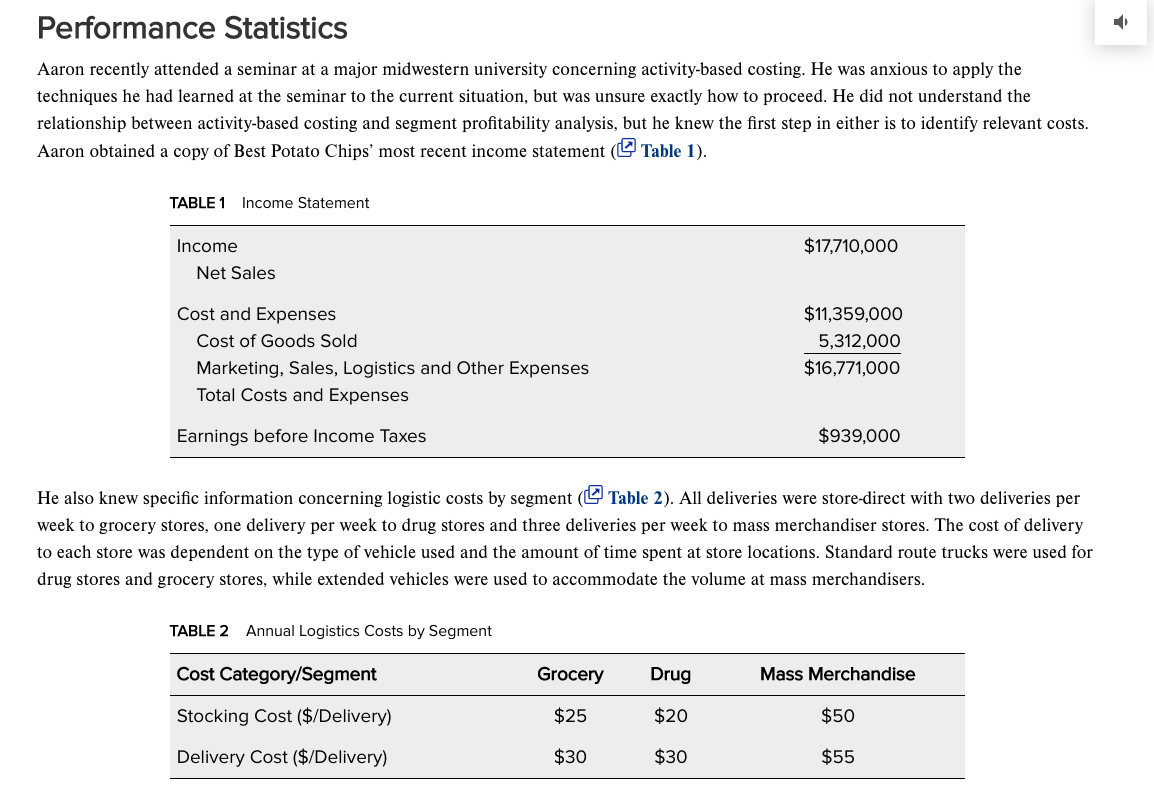The image size is (1154, 797).
Task: Click the audio speaker icon
Action: [x=1121, y=22]
